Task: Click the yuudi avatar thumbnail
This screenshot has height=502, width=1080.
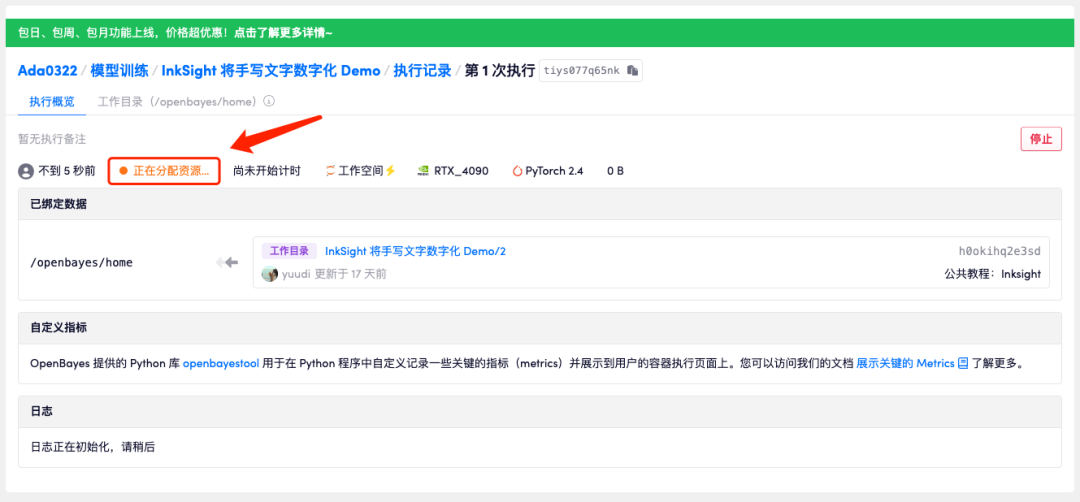Action: (270, 274)
